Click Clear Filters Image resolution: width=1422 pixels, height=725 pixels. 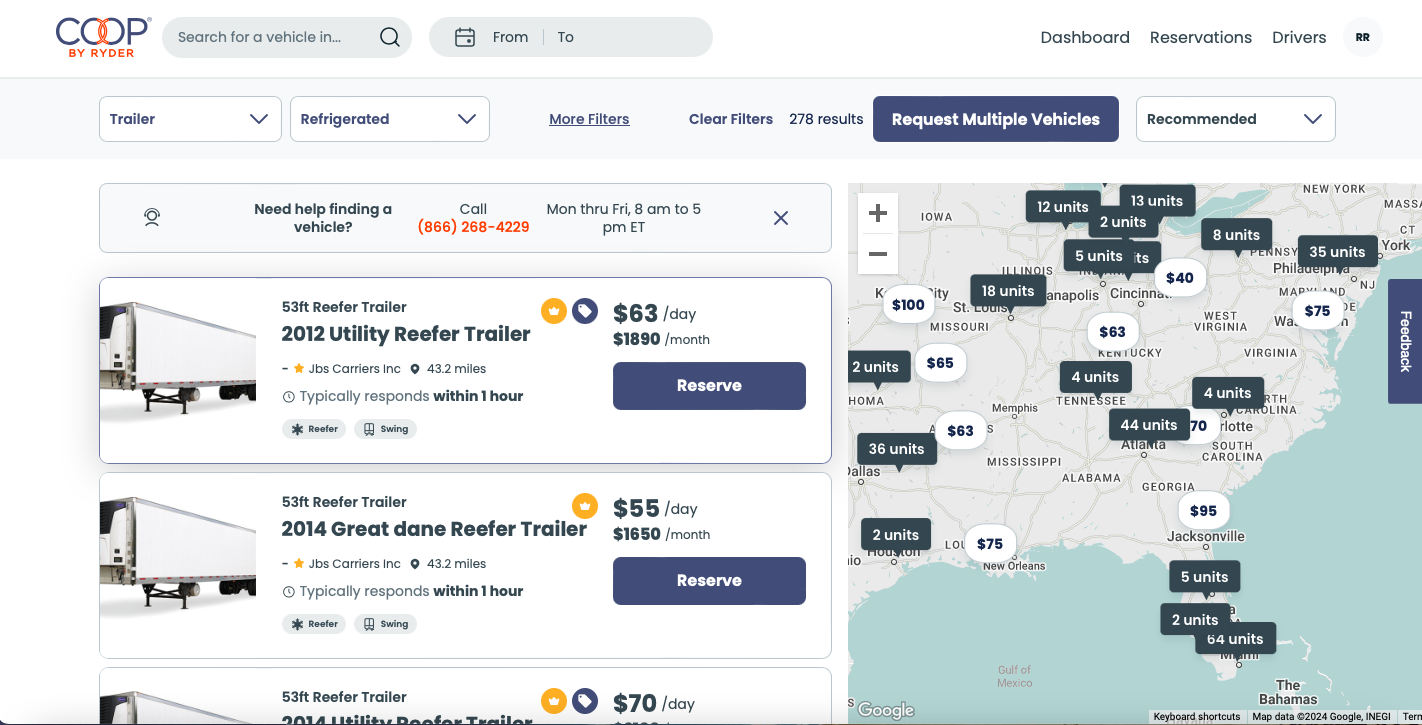[x=731, y=119]
